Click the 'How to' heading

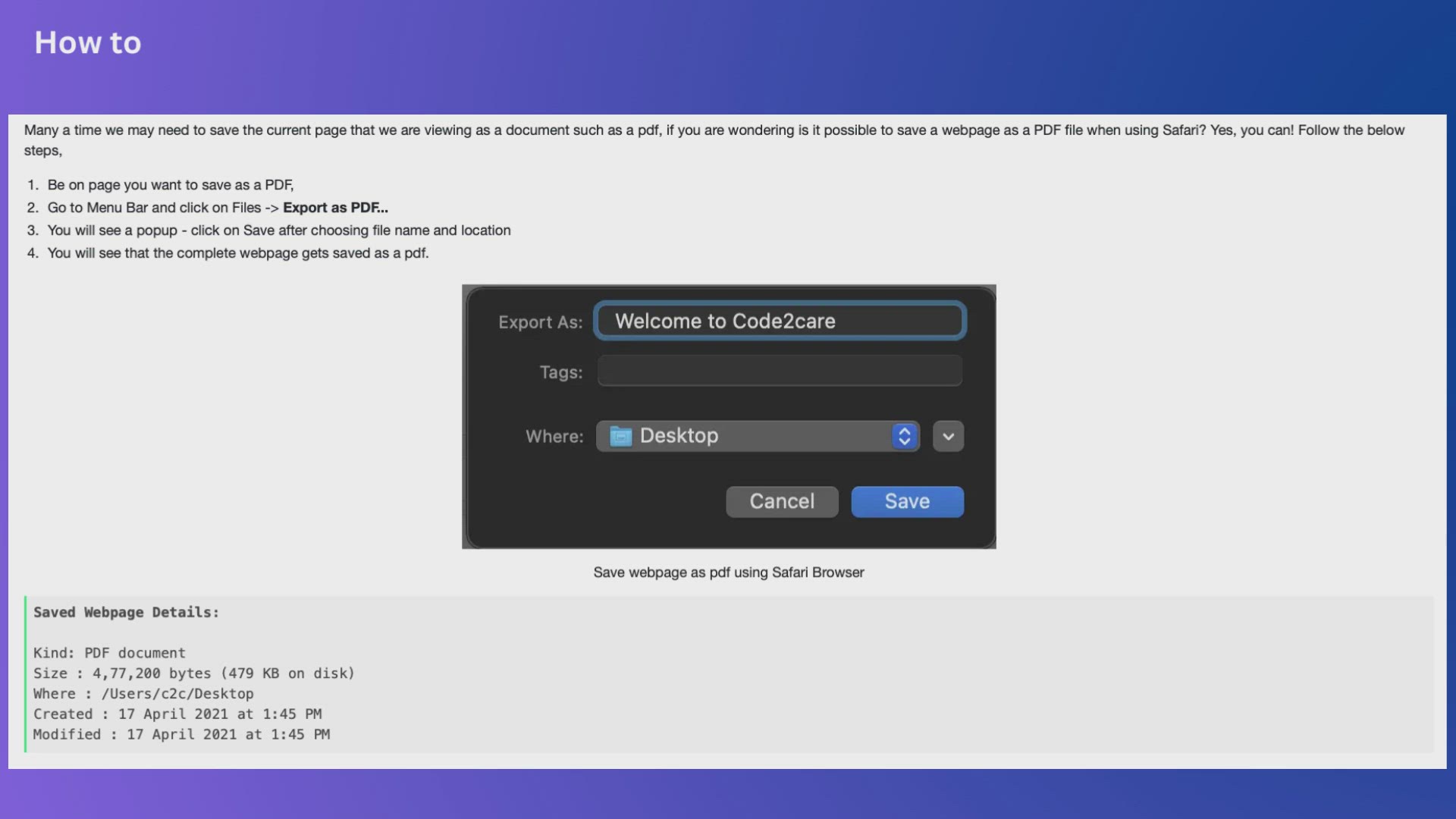pyautogui.click(x=88, y=42)
